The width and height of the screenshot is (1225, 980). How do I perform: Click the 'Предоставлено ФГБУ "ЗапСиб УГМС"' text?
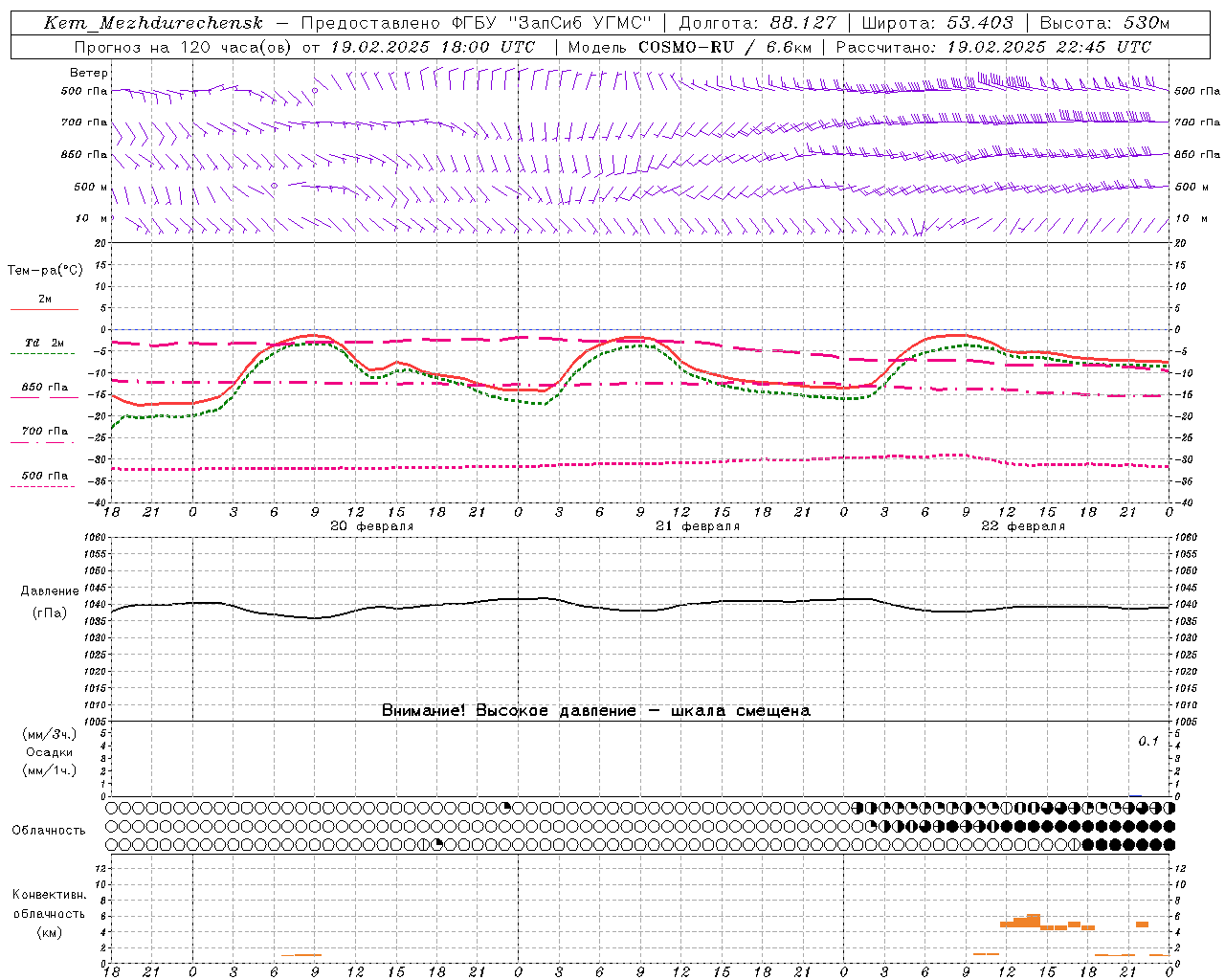[x=476, y=23]
